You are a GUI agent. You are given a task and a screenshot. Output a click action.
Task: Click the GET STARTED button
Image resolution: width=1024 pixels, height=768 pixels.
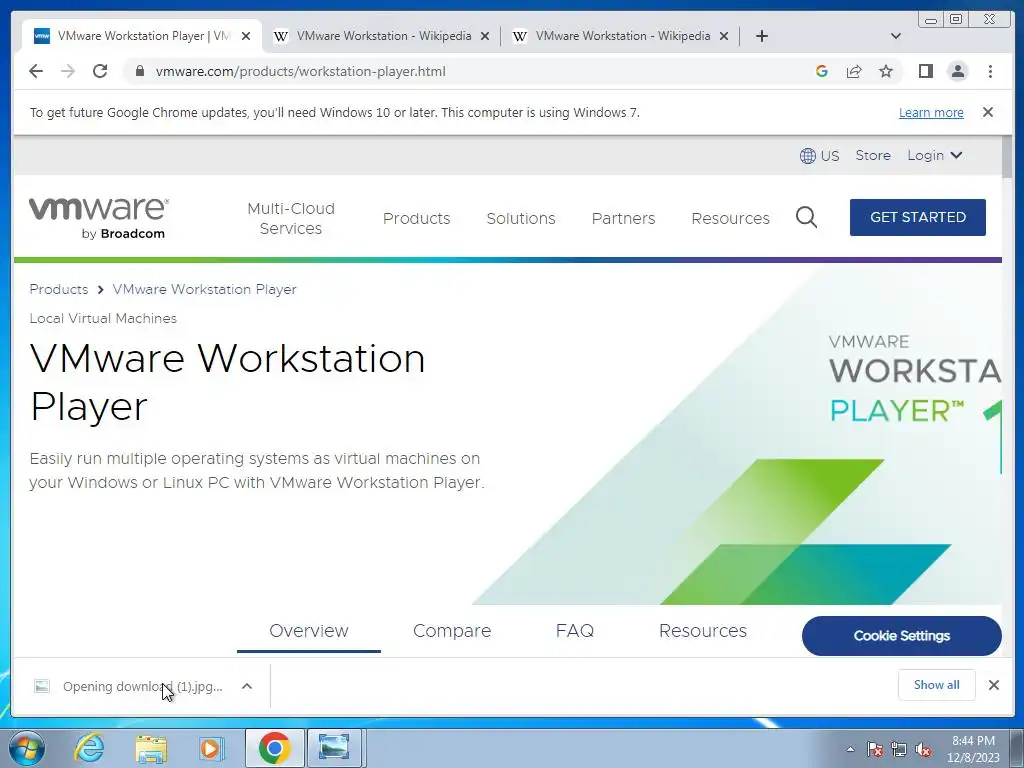pos(918,217)
